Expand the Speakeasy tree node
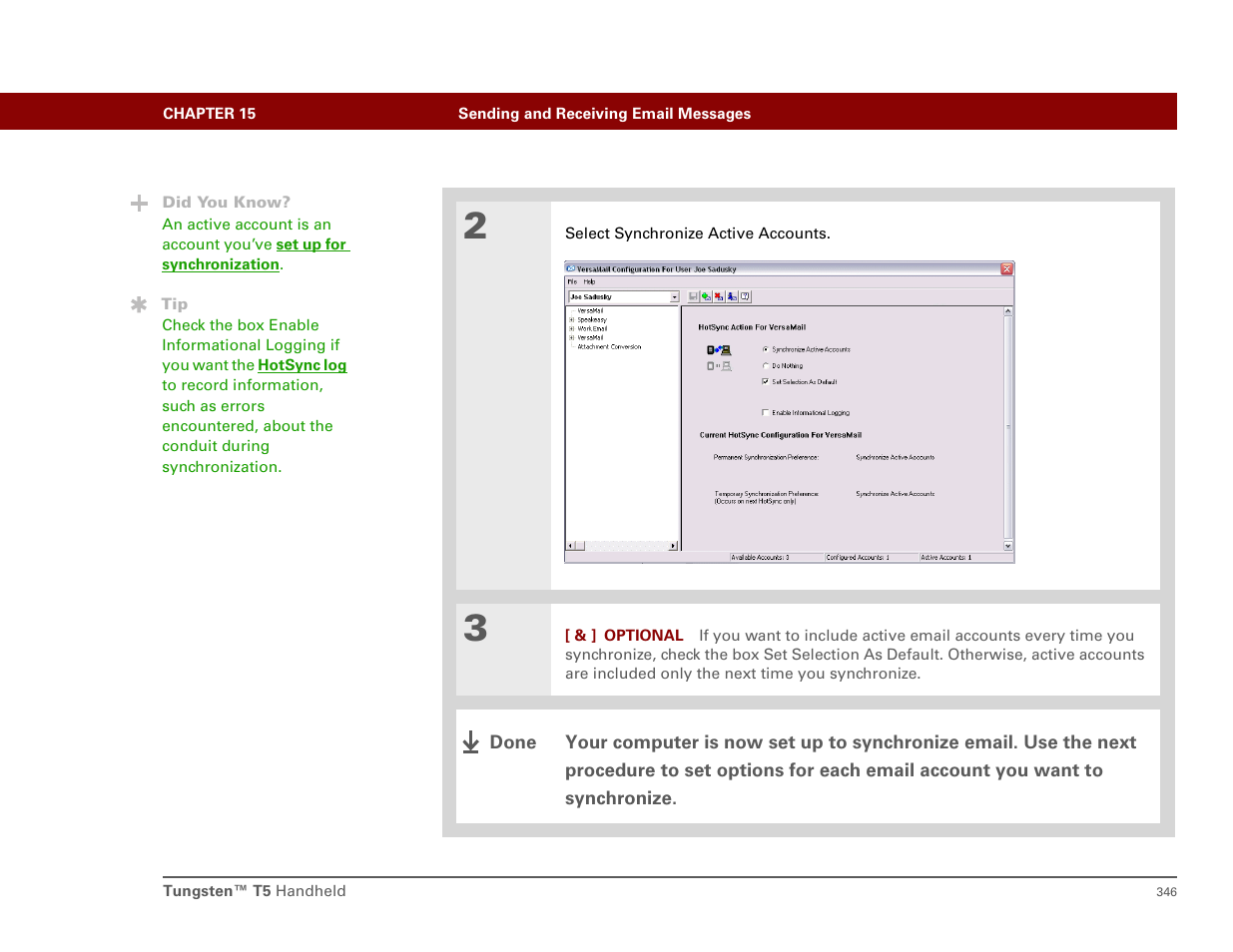1233x952 pixels. pos(572,319)
